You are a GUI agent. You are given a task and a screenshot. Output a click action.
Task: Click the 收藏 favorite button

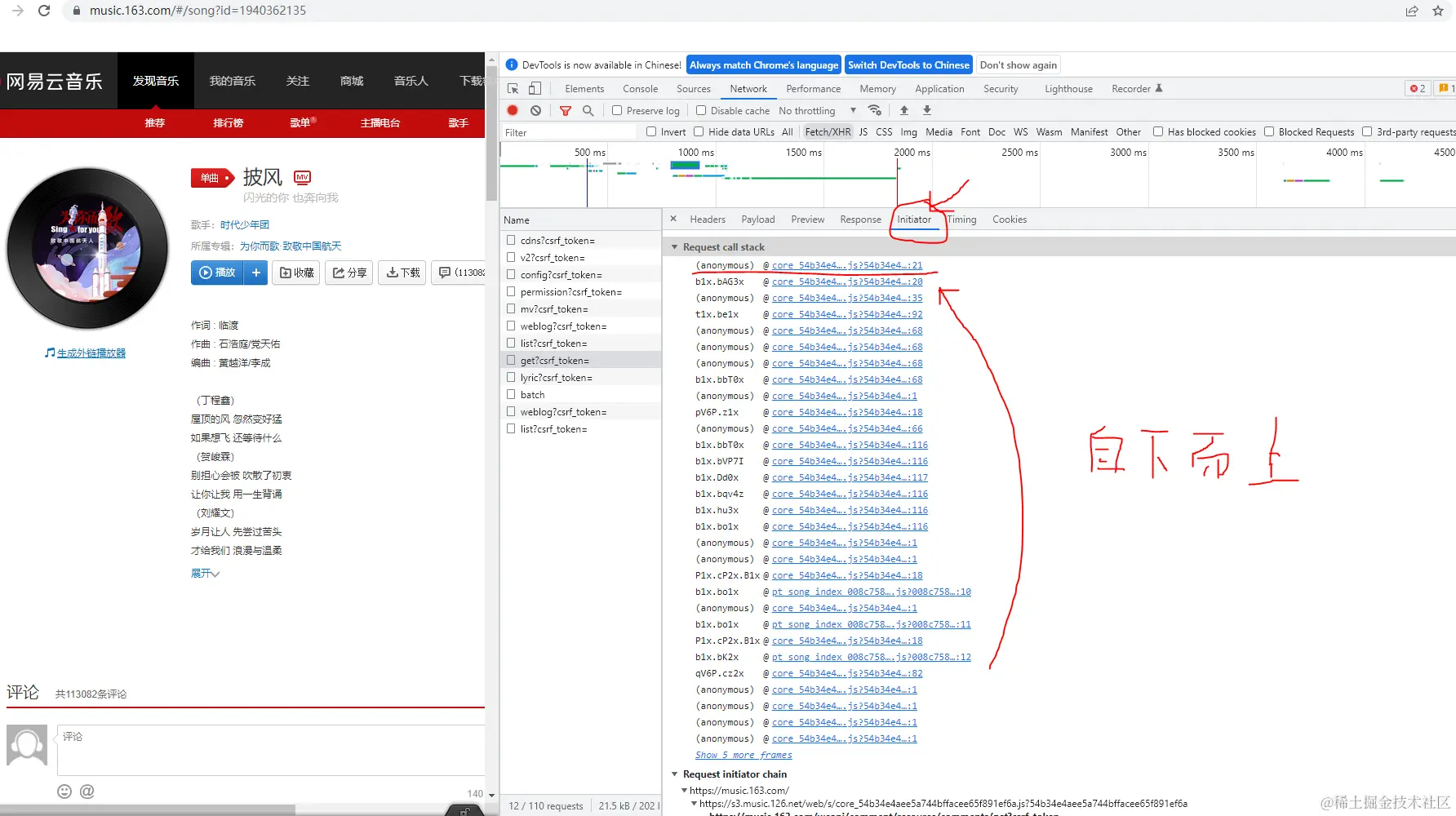click(x=296, y=273)
